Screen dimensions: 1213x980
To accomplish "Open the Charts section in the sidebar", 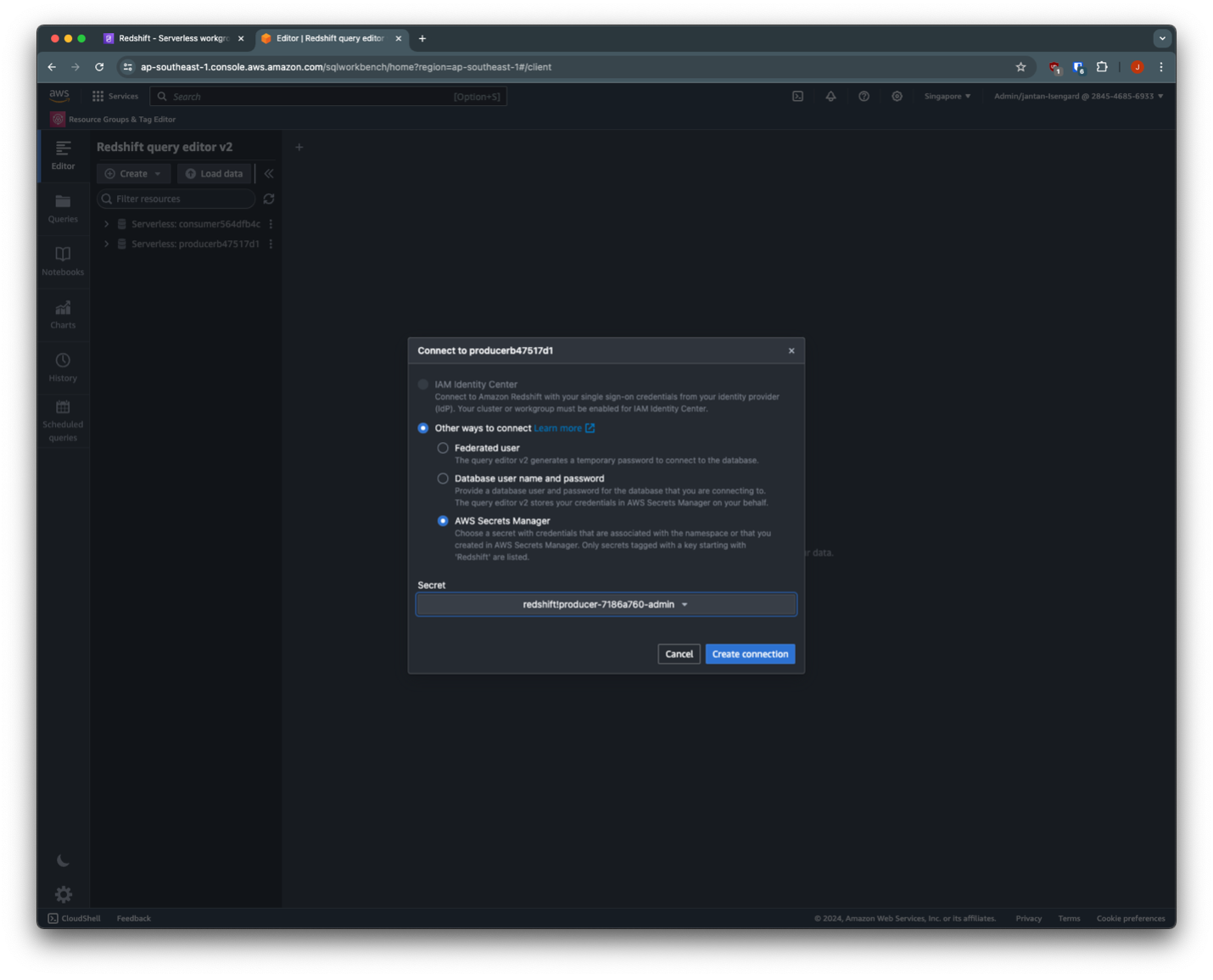I will [x=63, y=315].
